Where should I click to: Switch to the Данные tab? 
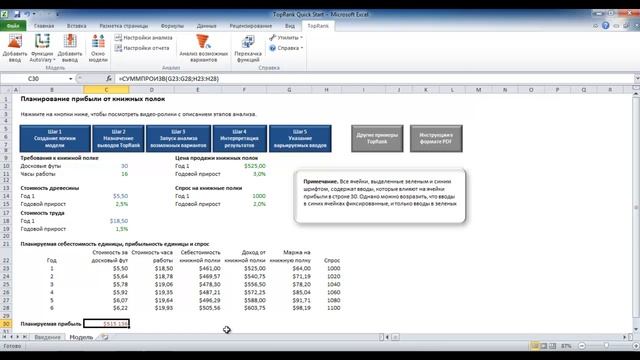[x=206, y=26]
